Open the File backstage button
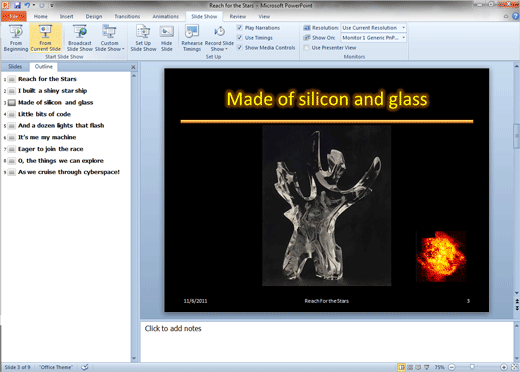Viewport: 520px width, 372px height. pyautogui.click(x=14, y=16)
